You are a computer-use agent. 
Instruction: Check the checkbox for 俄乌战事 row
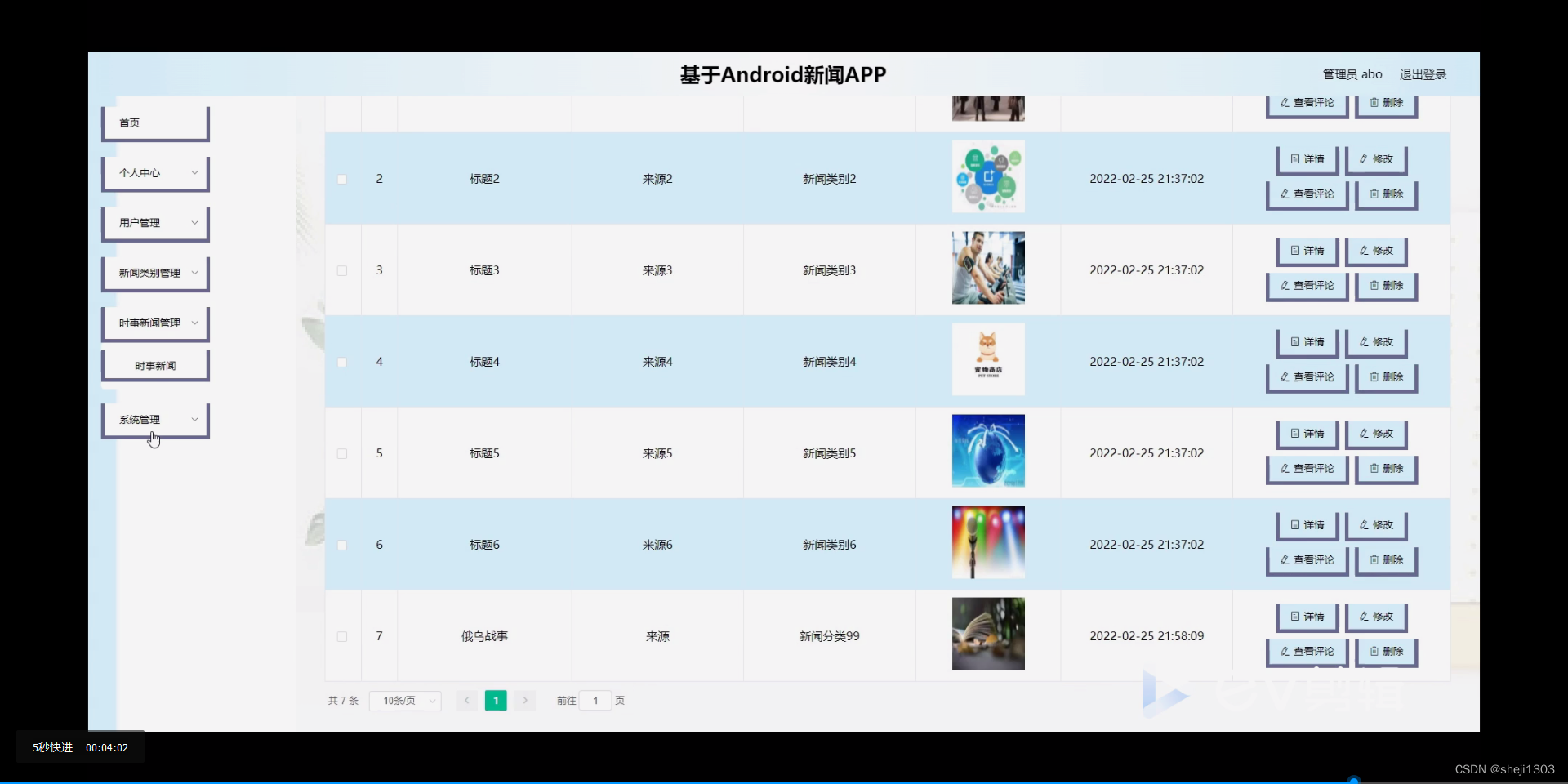tap(342, 636)
